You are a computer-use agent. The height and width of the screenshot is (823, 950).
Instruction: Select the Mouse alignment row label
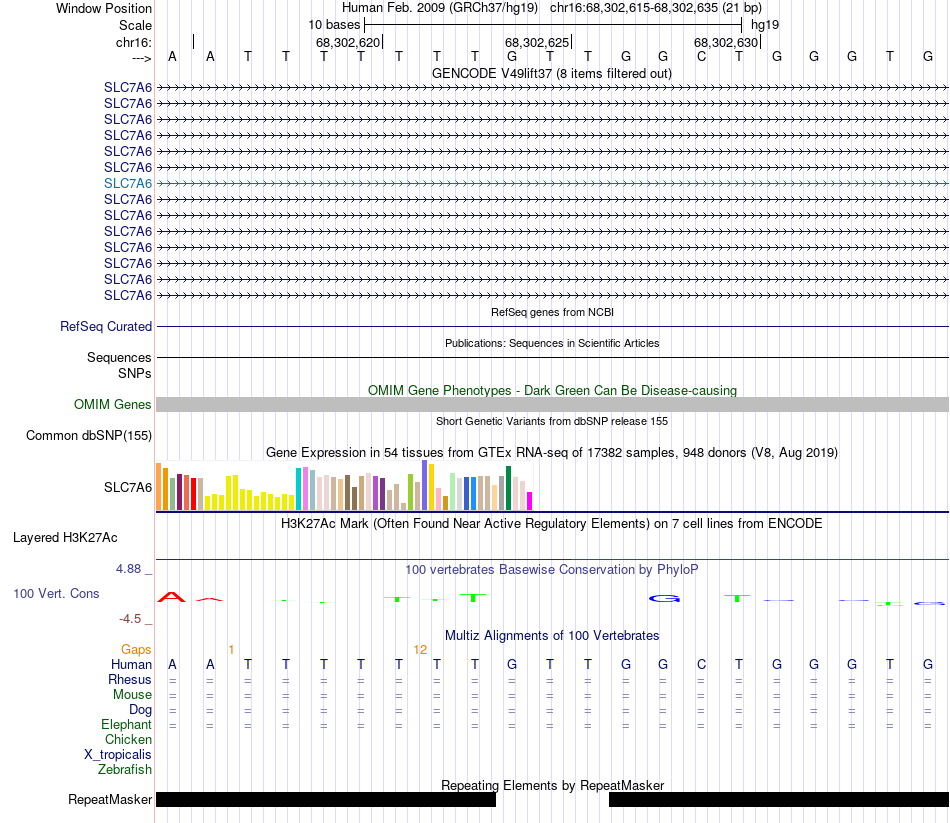(x=132, y=695)
